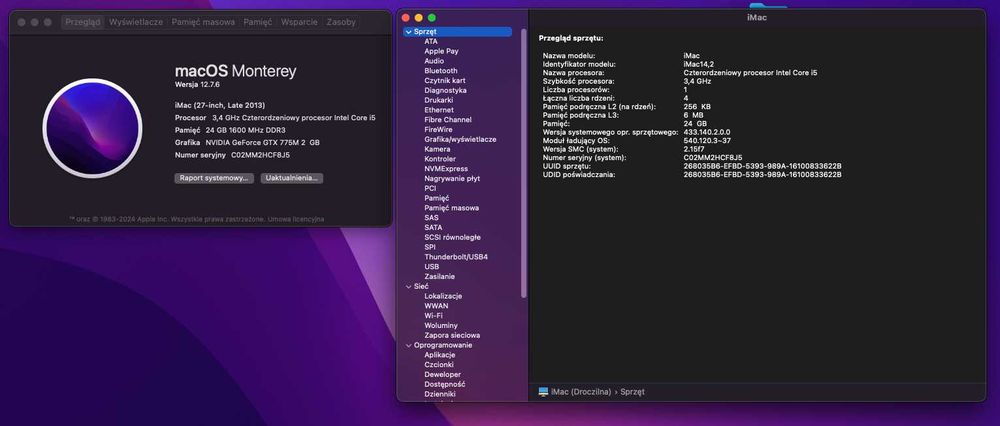Select Kontroler in the sidebar
The width and height of the screenshot is (1000, 426).
440,159
